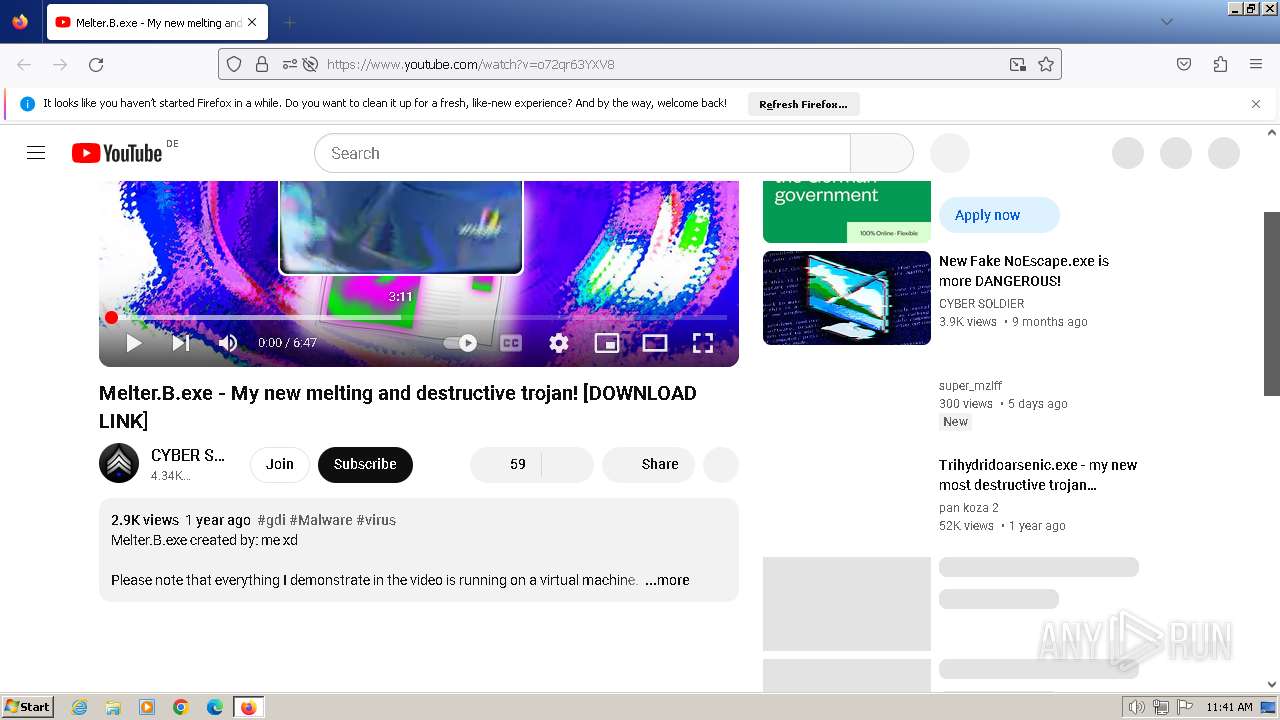Open the #gdi hashtag
The image size is (1280, 720).
point(271,520)
